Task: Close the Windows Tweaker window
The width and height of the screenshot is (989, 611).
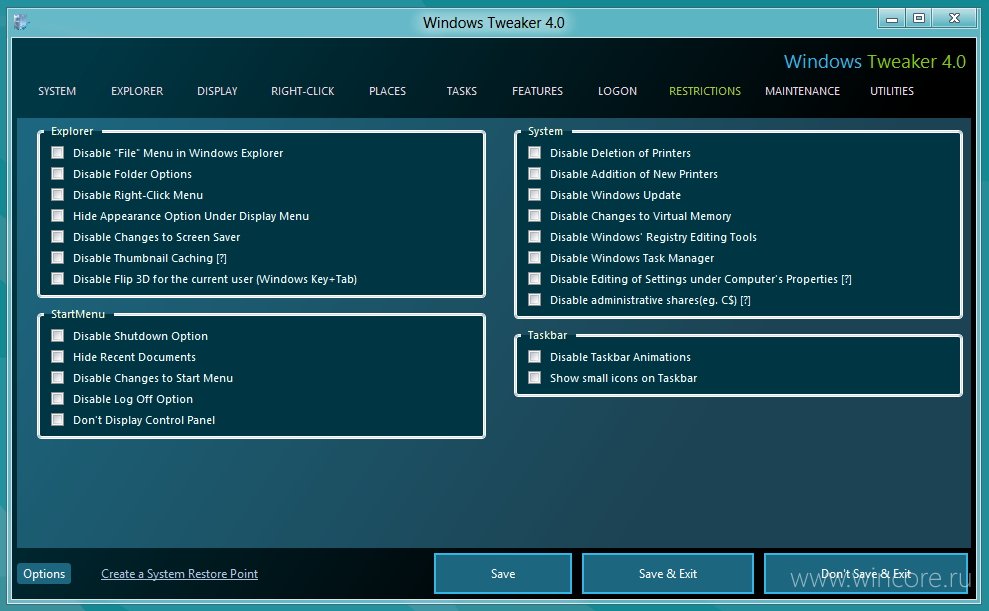Action: pyautogui.click(x=955, y=19)
